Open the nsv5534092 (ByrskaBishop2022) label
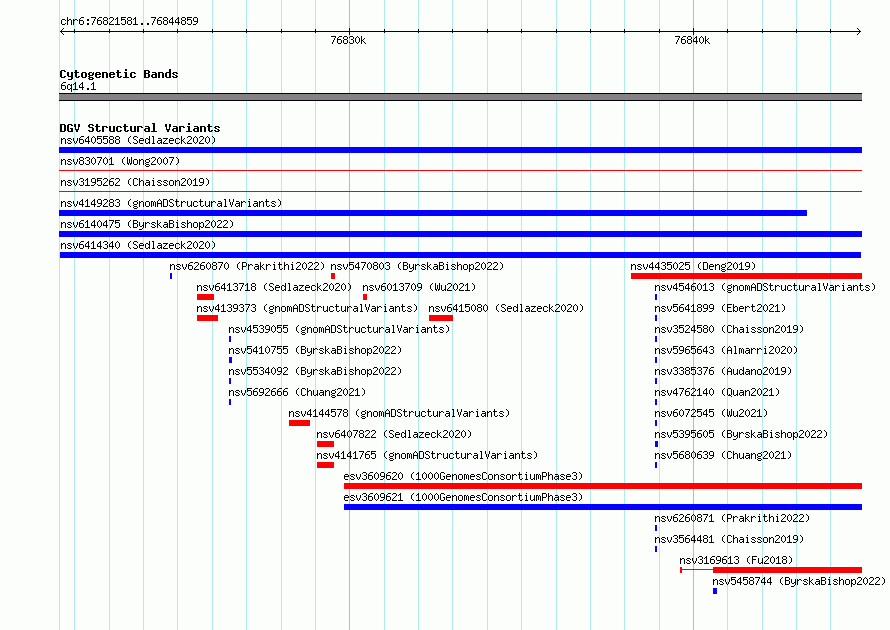The image size is (890, 630). coord(315,371)
